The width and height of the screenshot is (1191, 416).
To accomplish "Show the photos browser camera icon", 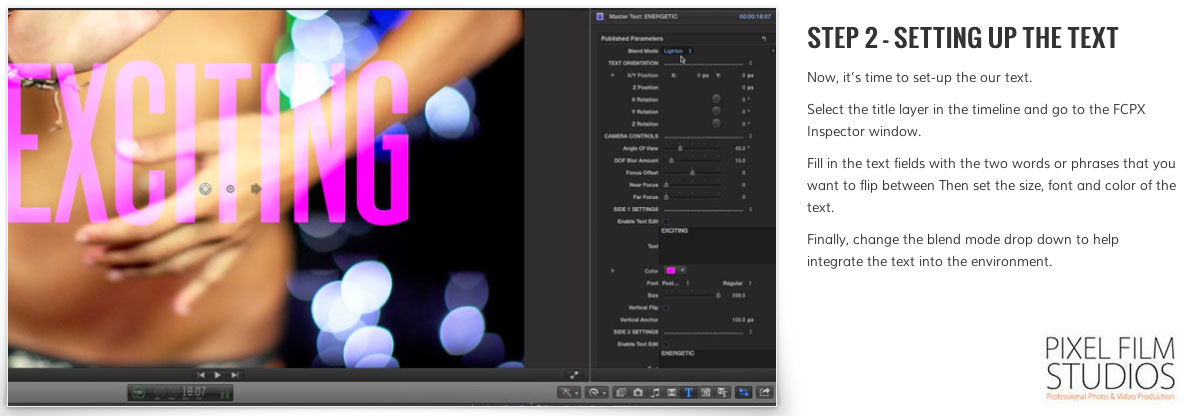I will 638,392.
